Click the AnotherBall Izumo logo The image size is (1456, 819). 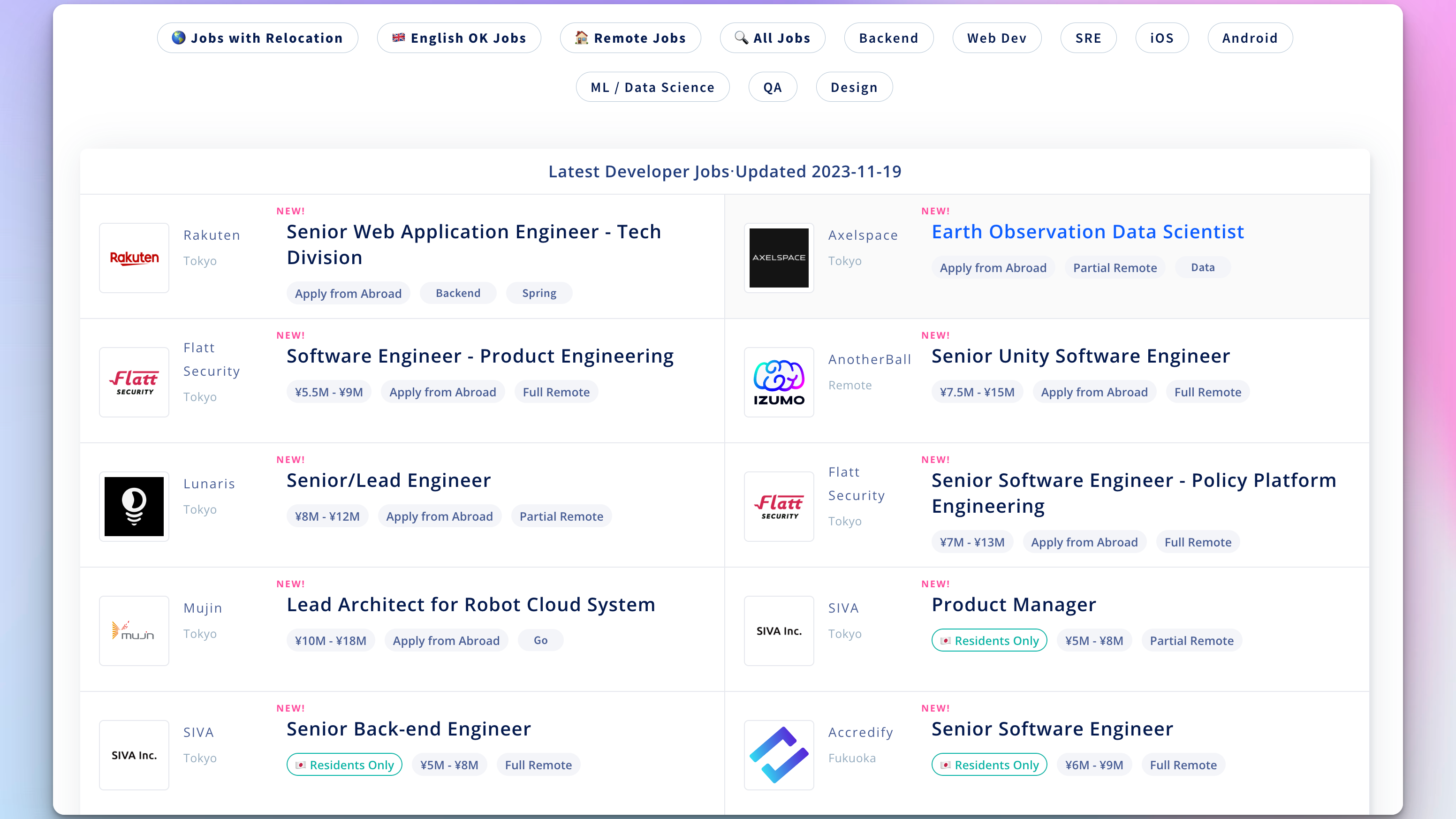click(x=779, y=382)
